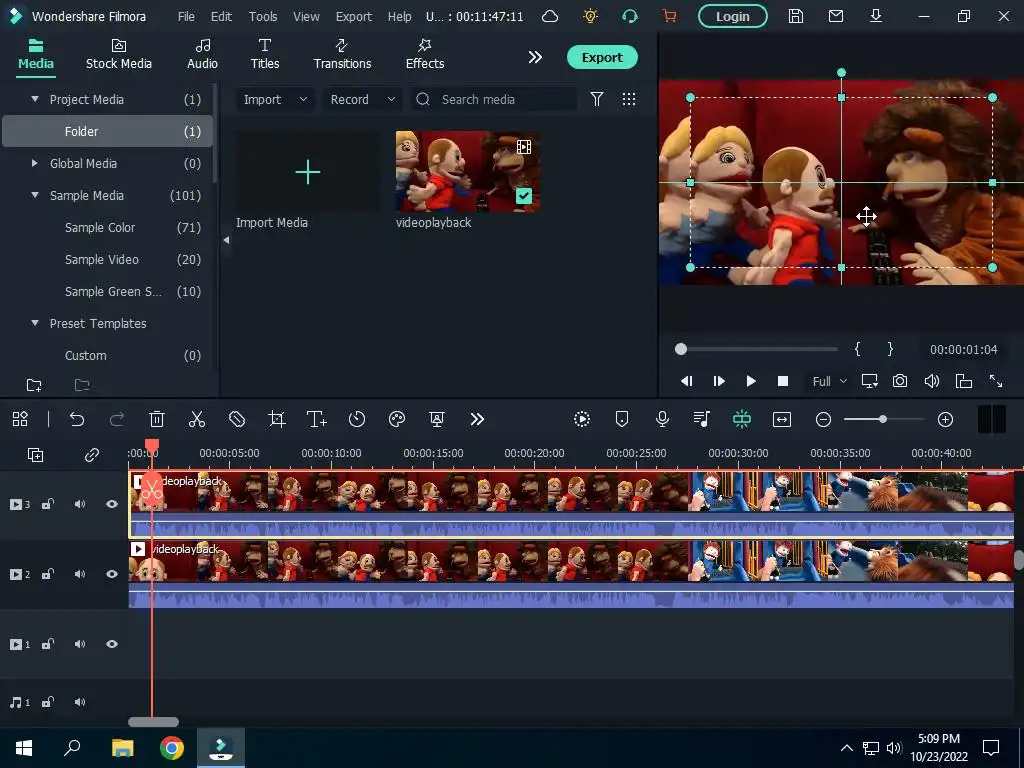Screen dimensions: 1024x768
Task: Zoom out timeline with minus icon
Action: point(824,419)
